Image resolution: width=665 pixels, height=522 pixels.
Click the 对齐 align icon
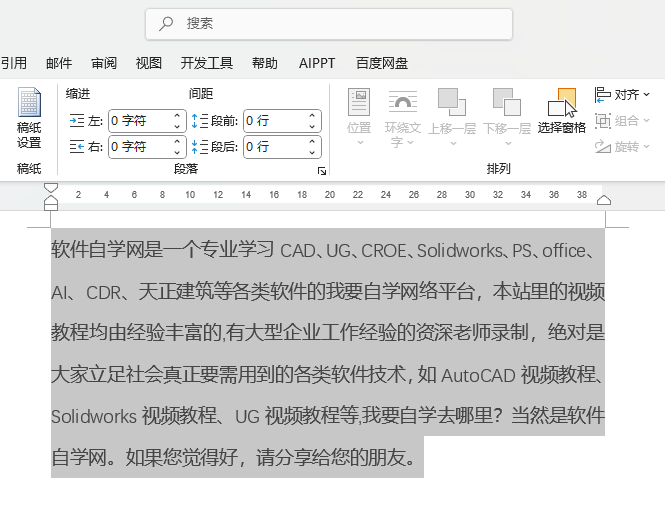click(x=603, y=95)
